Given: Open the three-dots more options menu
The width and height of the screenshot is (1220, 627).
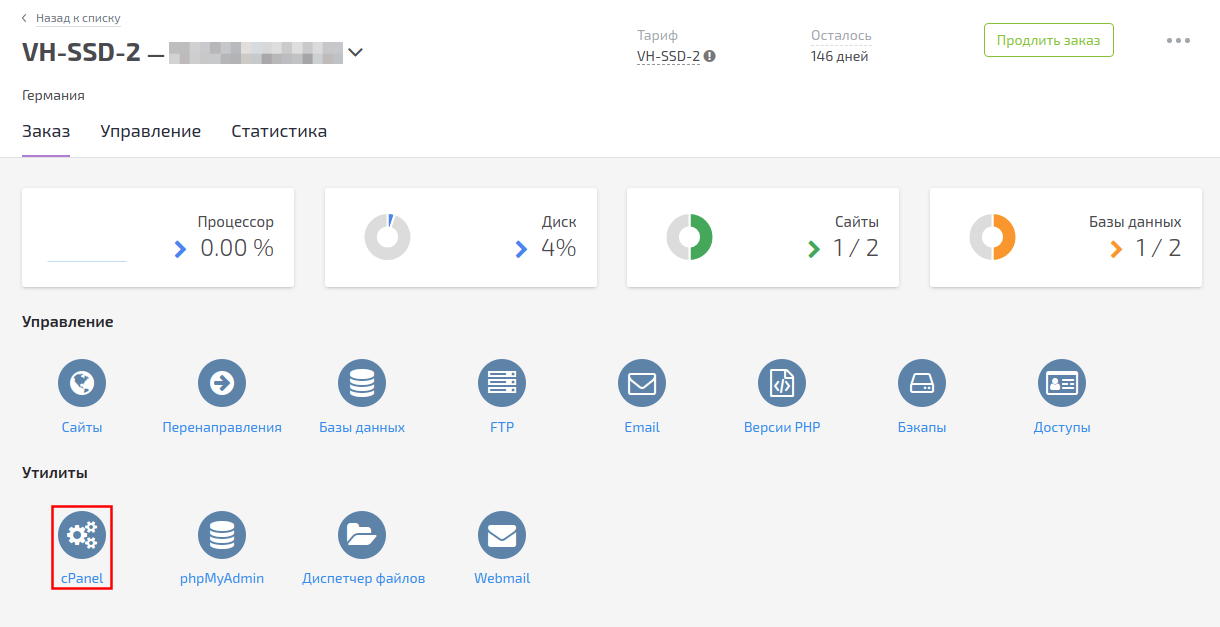Looking at the screenshot, I should pos(1178,41).
